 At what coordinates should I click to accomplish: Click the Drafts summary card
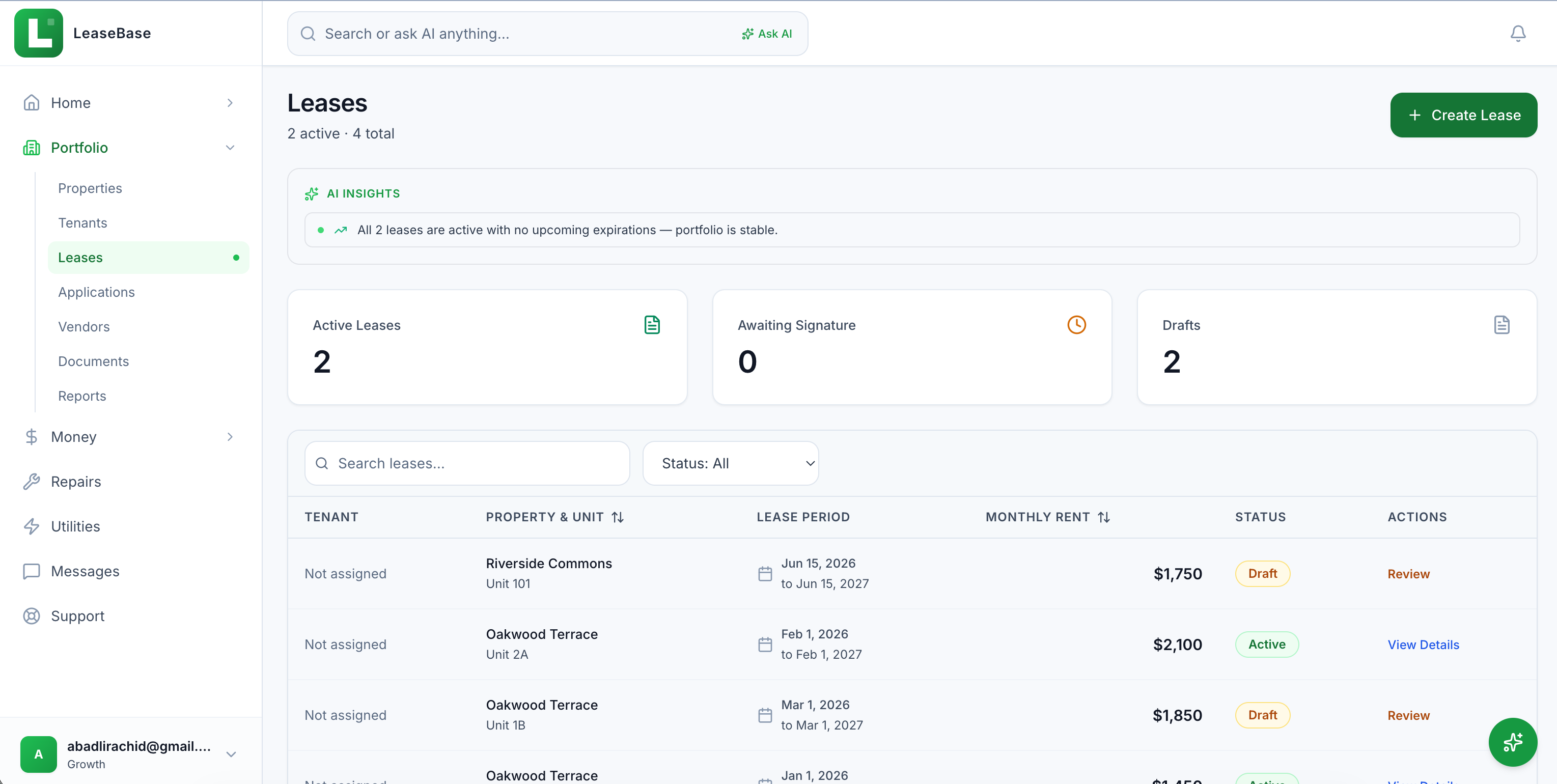(x=1337, y=347)
